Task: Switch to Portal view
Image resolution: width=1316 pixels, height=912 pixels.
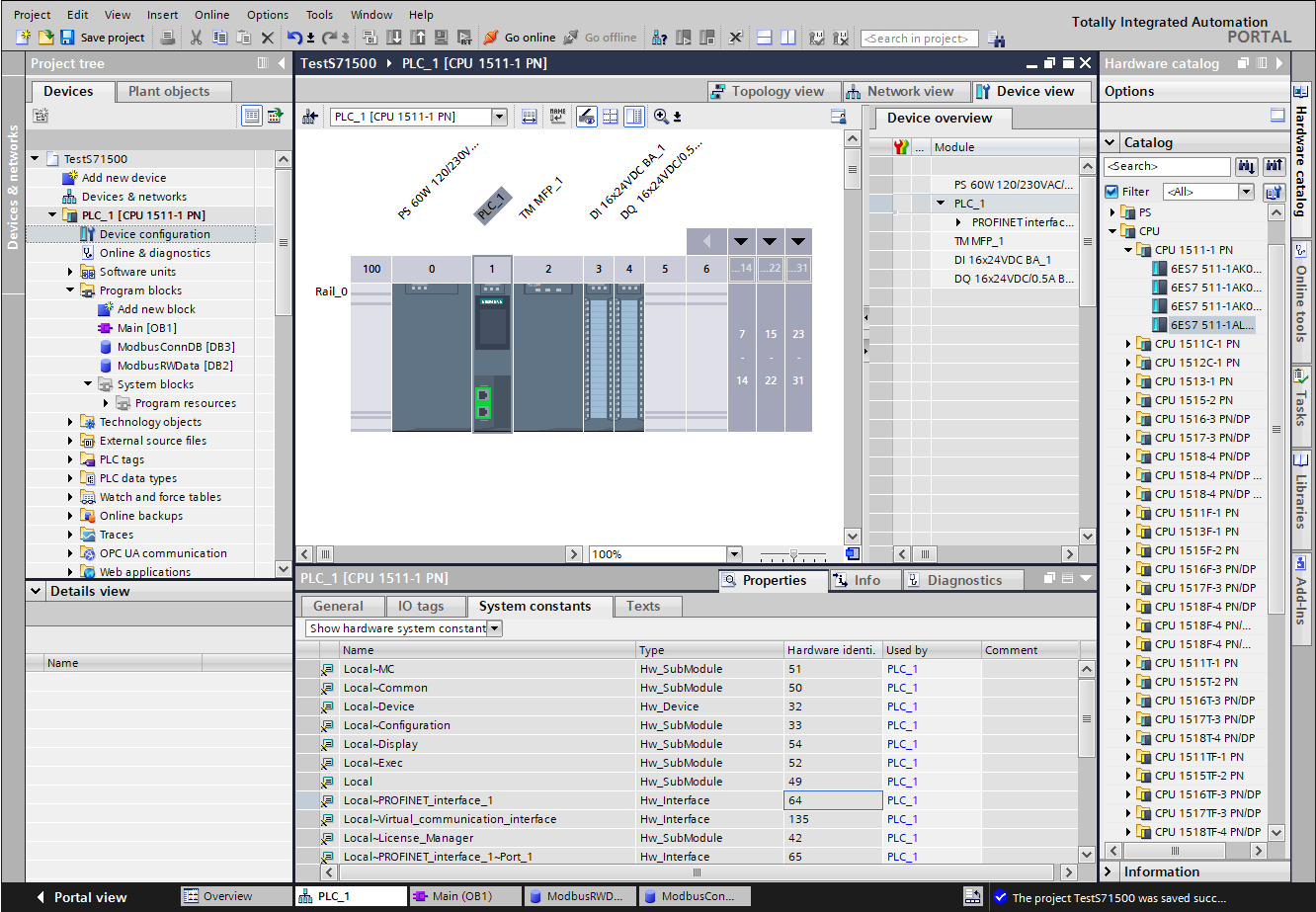Action: coord(81,897)
